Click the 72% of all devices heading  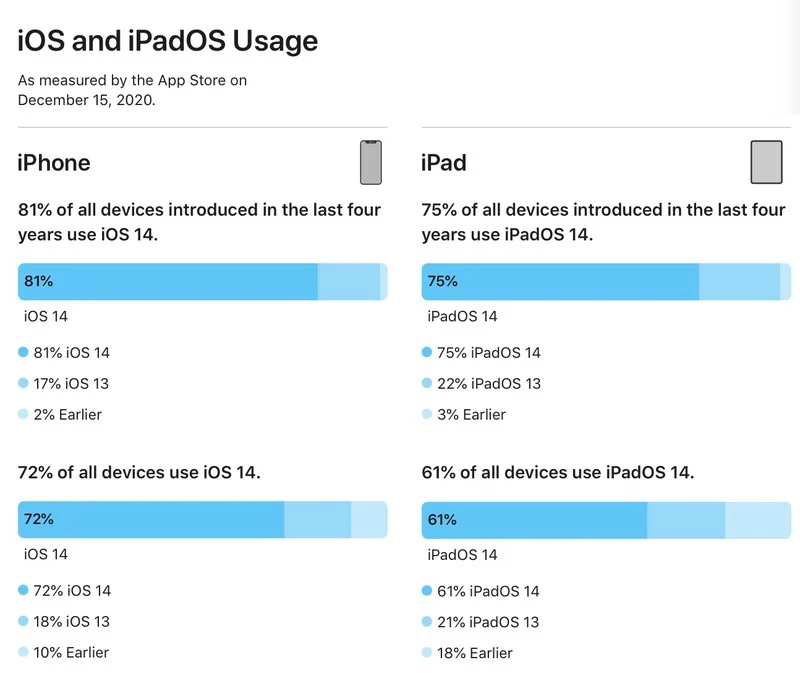[139, 472]
